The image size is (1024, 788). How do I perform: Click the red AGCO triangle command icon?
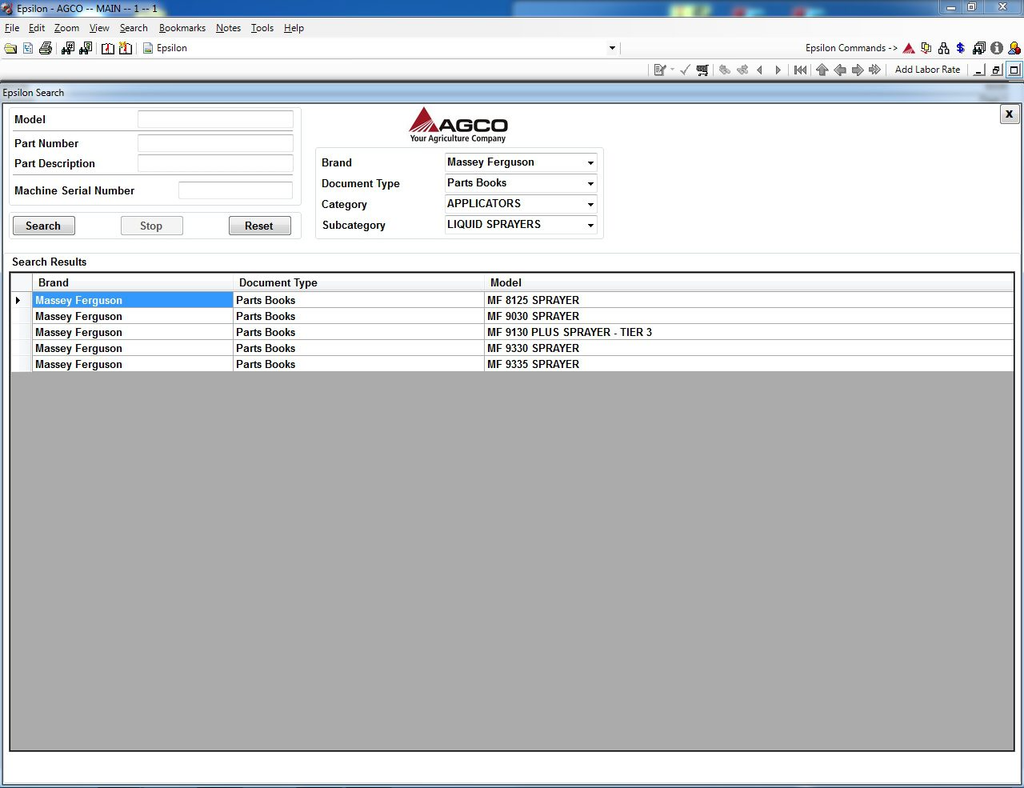[x=909, y=48]
